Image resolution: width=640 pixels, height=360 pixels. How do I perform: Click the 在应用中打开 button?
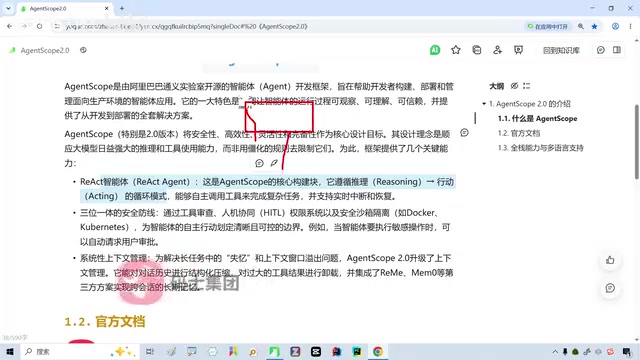point(547,27)
